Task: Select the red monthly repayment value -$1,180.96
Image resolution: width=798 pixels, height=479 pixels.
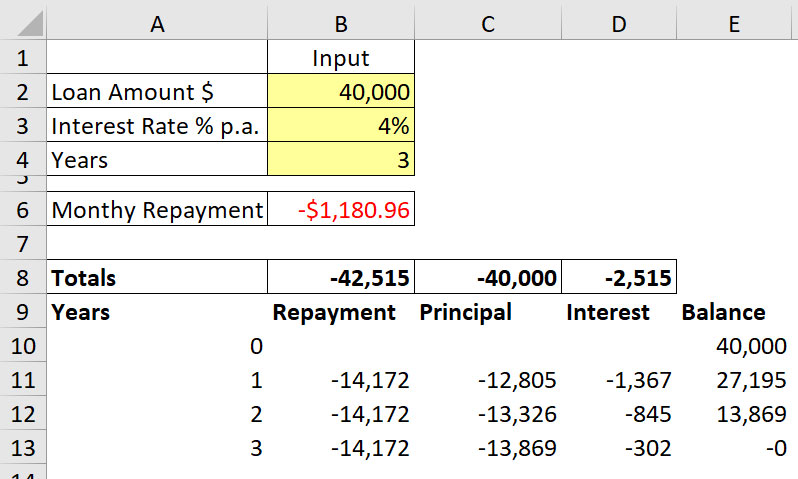Action: 341,210
